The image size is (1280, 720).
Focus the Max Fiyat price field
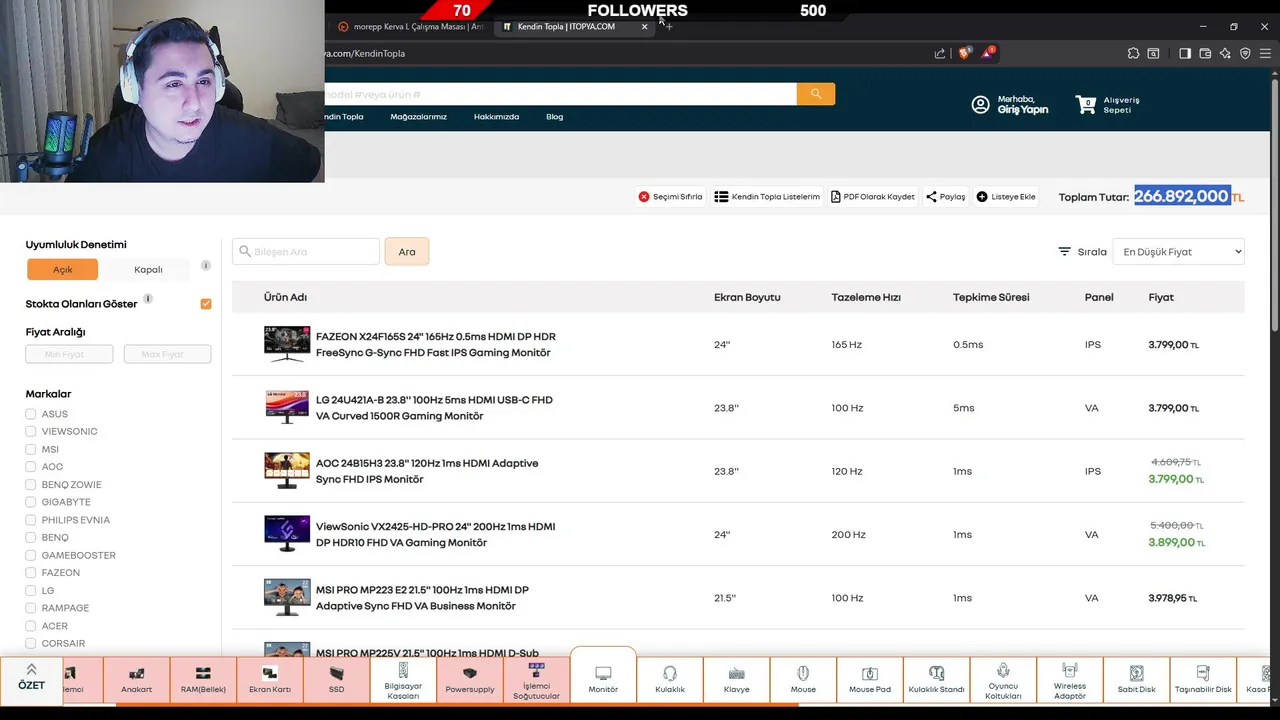167,354
